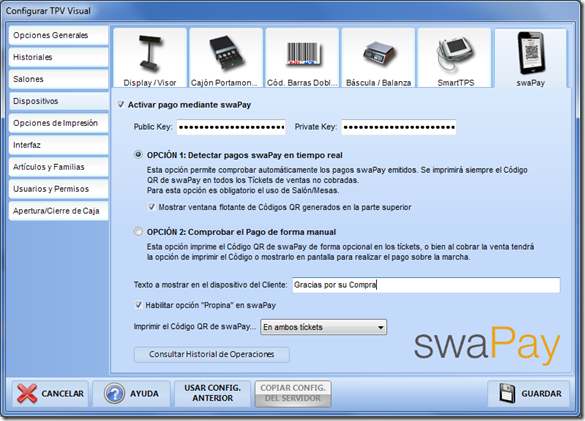Click COPIAR CONFIG. DEL SERVIDOR button
Viewport: 585px width, 421px height.
[x=293, y=393]
